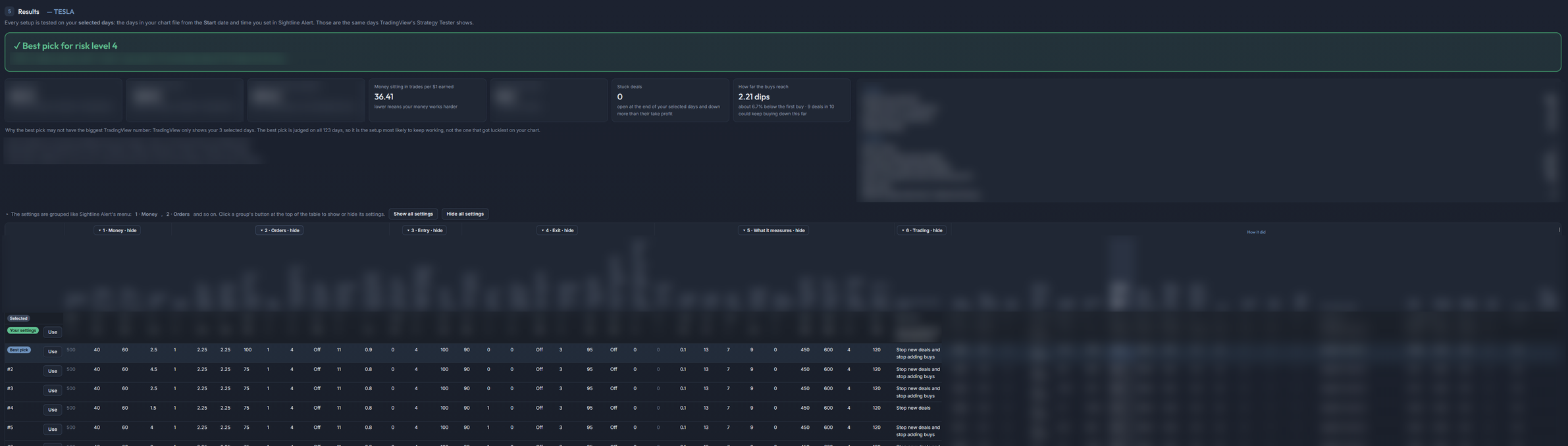Use the Your settings row
The width and height of the screenshot is (1568, 446).
click(x=53, y=332)
